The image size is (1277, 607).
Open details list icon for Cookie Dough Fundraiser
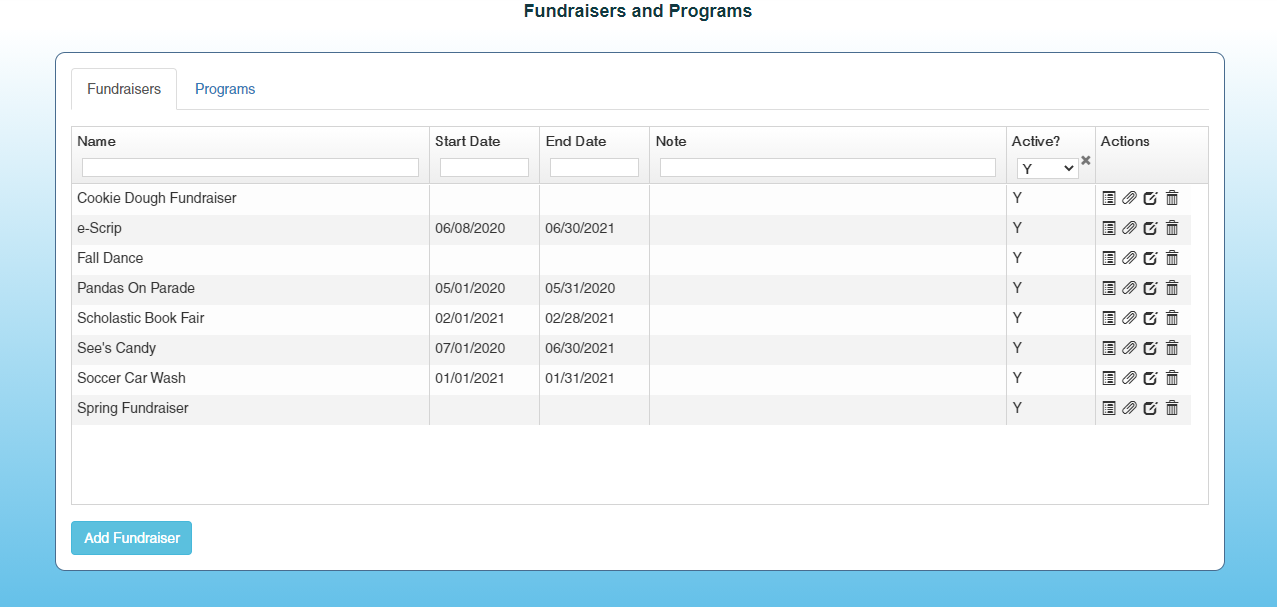tap(1108, 198)
